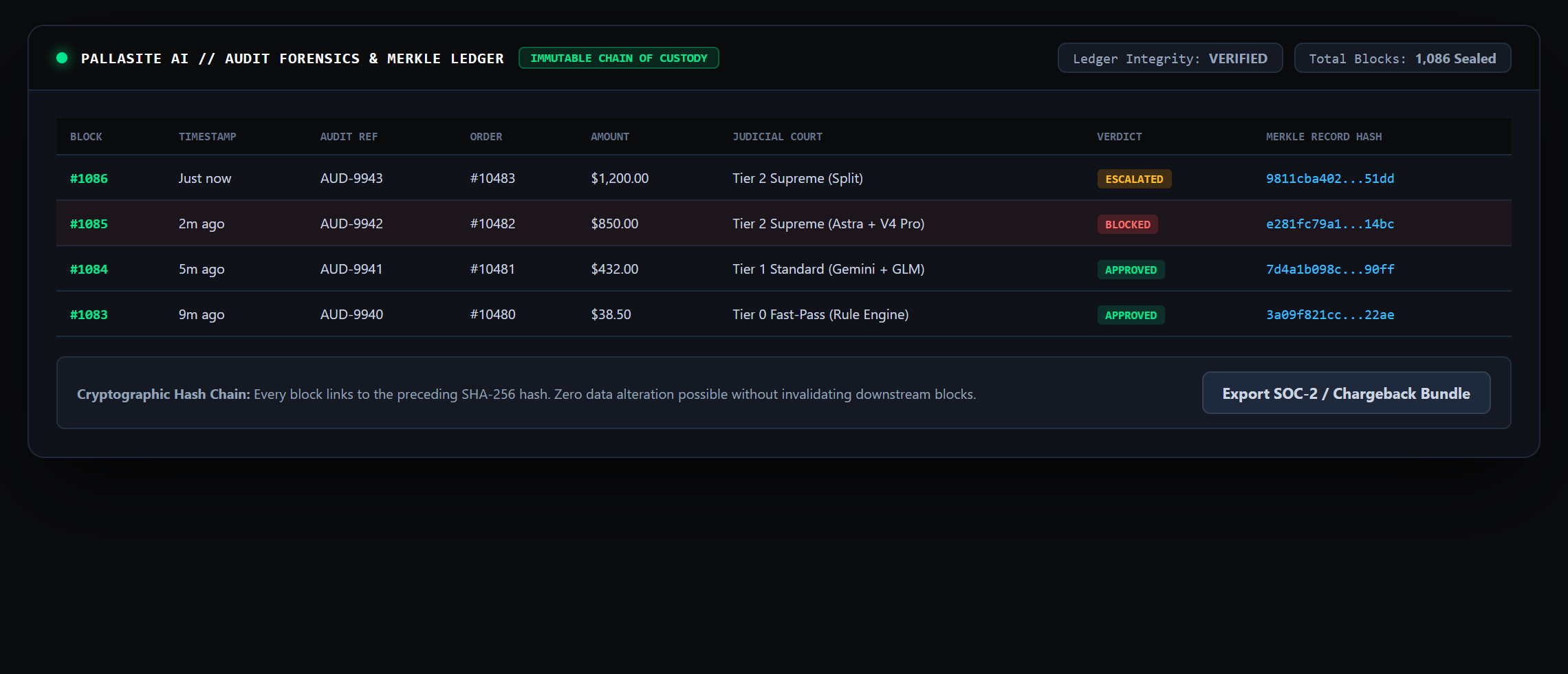The image size is (1568, 674).
Task: Click the green status dot beside PALLASITE AI
Action: [x=62, y=58]
